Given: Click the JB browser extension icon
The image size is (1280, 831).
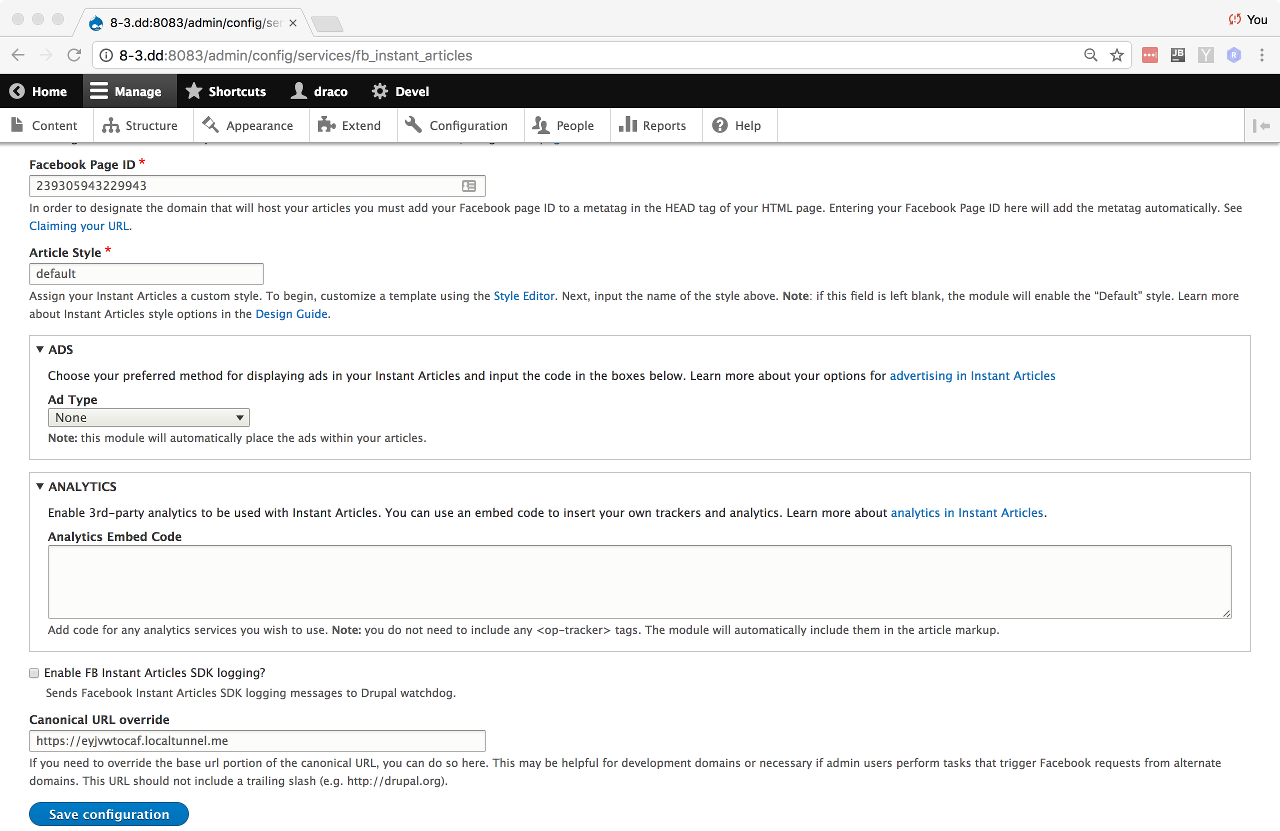Looking at the screenshot, I should coord(1178,55).
